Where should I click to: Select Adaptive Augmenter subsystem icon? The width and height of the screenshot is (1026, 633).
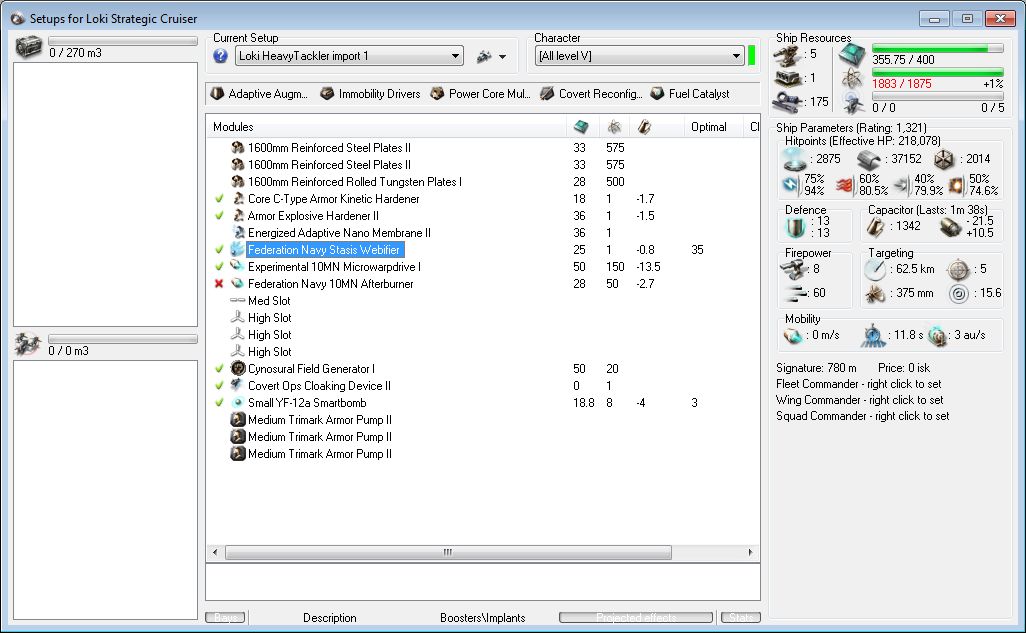coord(217,94)
